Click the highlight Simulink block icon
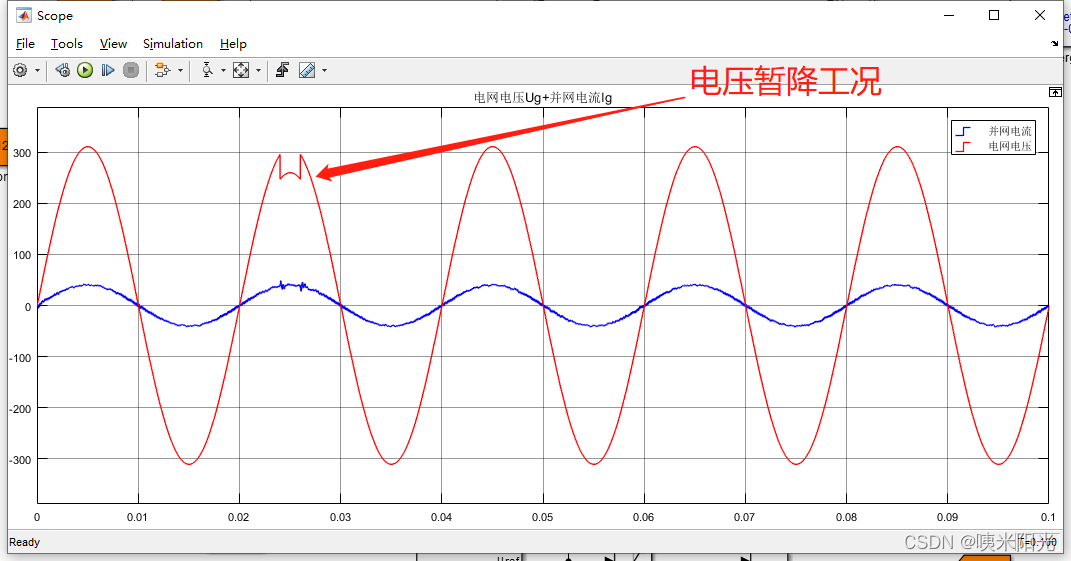Viewport: 1071px width, 561px height. pos(163,70)
